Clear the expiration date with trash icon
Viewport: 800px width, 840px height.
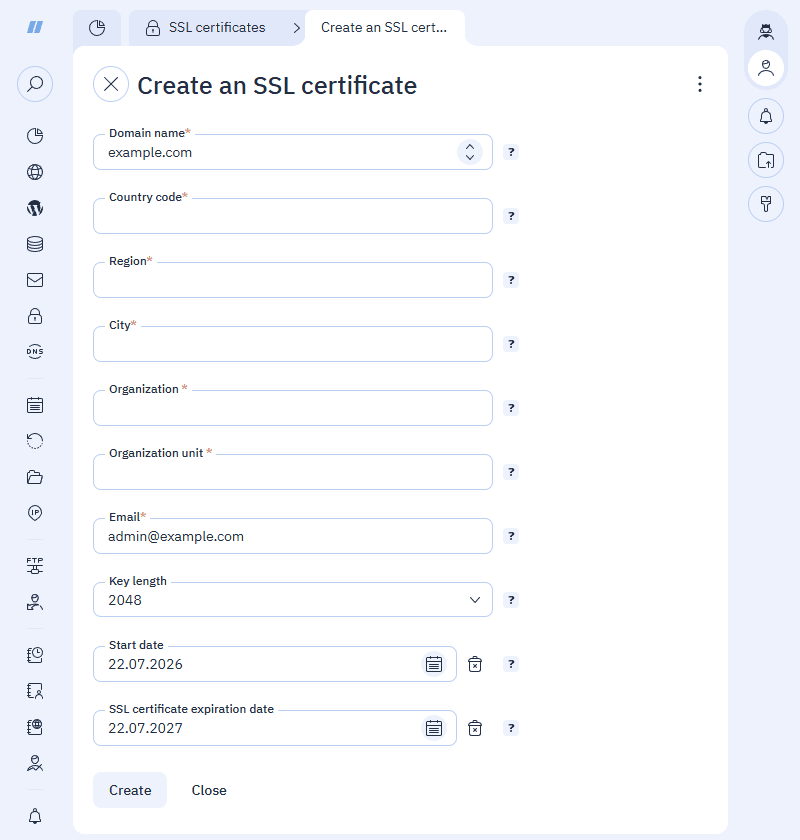475,728
